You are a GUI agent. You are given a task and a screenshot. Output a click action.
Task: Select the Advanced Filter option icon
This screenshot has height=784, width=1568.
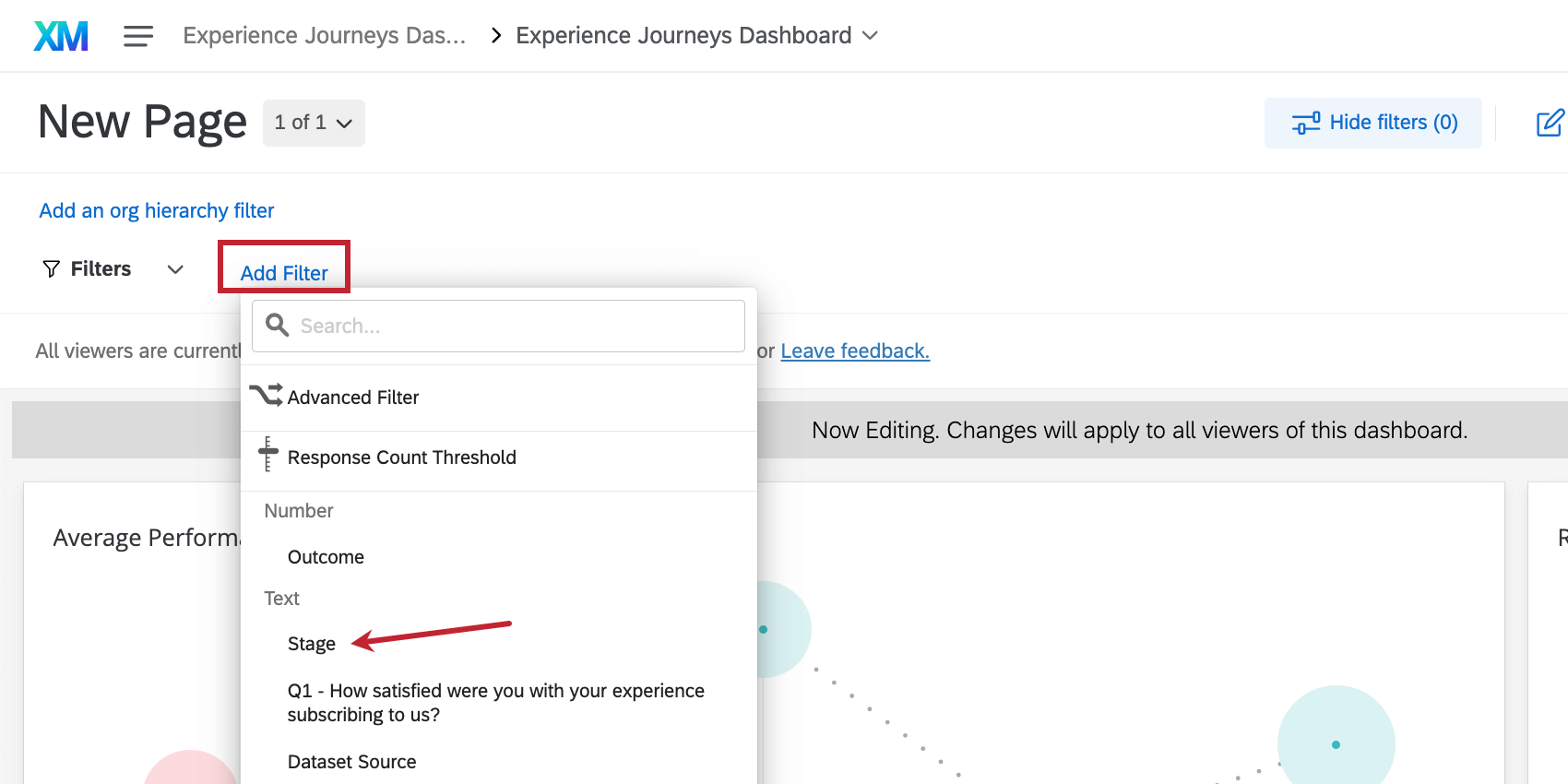point(266,396)
